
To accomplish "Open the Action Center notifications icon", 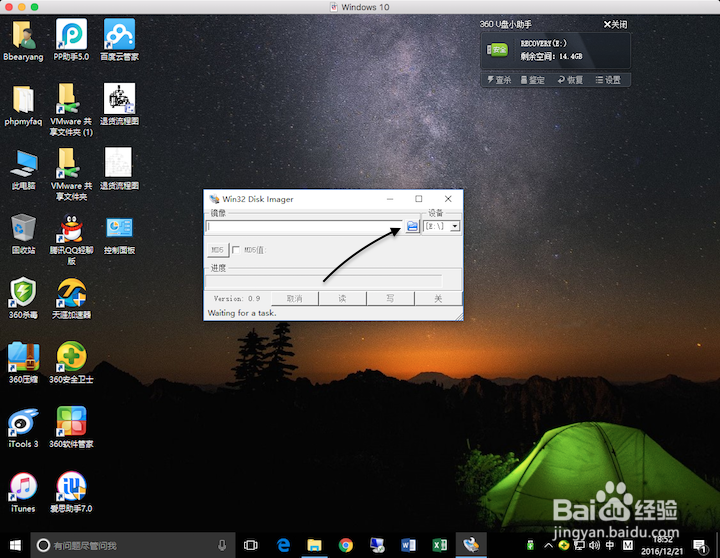I will [700, 546].
